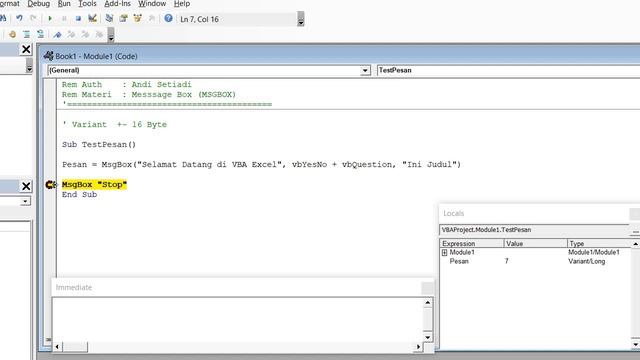640x360 pixels.
Task: Open the Tools menu
Action: (x=87, y=4)
